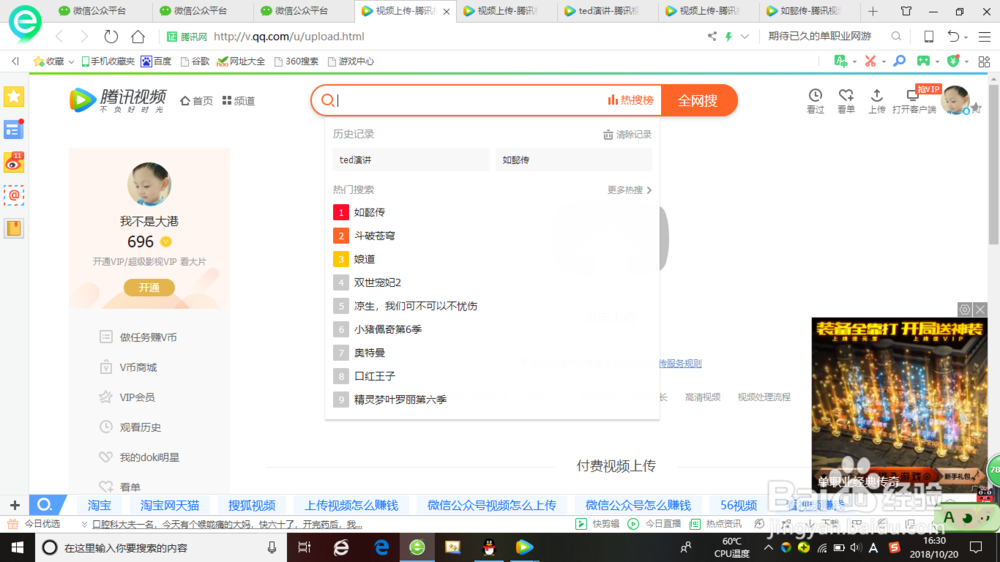Open 更多热搜 more hot searches

[629, 189]
